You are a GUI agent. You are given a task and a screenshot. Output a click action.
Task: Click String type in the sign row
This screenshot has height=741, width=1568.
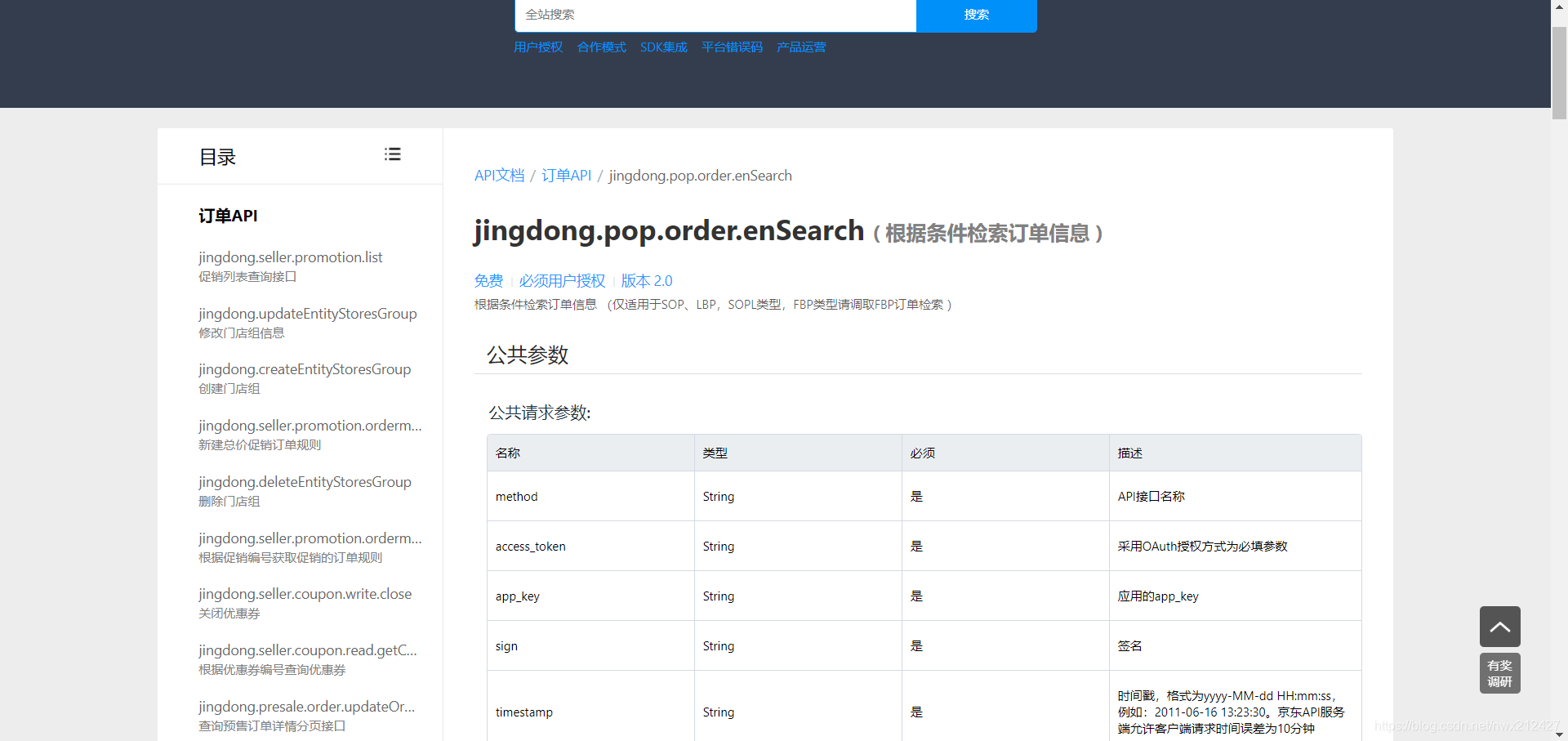[x=719, y=646]
